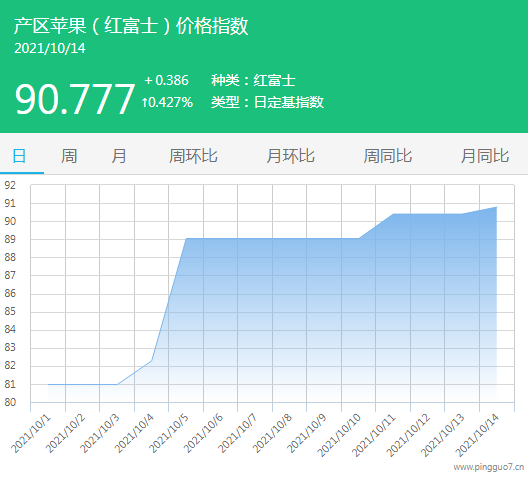
Task: Click the chart data point for 2021/10/4
Action: coord(152,361)
